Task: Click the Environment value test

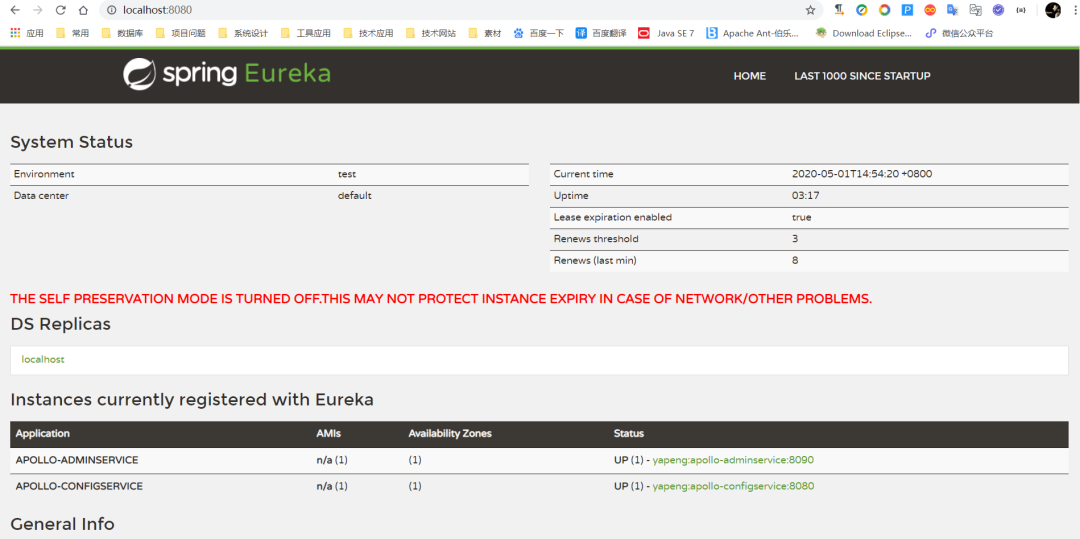Action: click(x=346, y=174)
